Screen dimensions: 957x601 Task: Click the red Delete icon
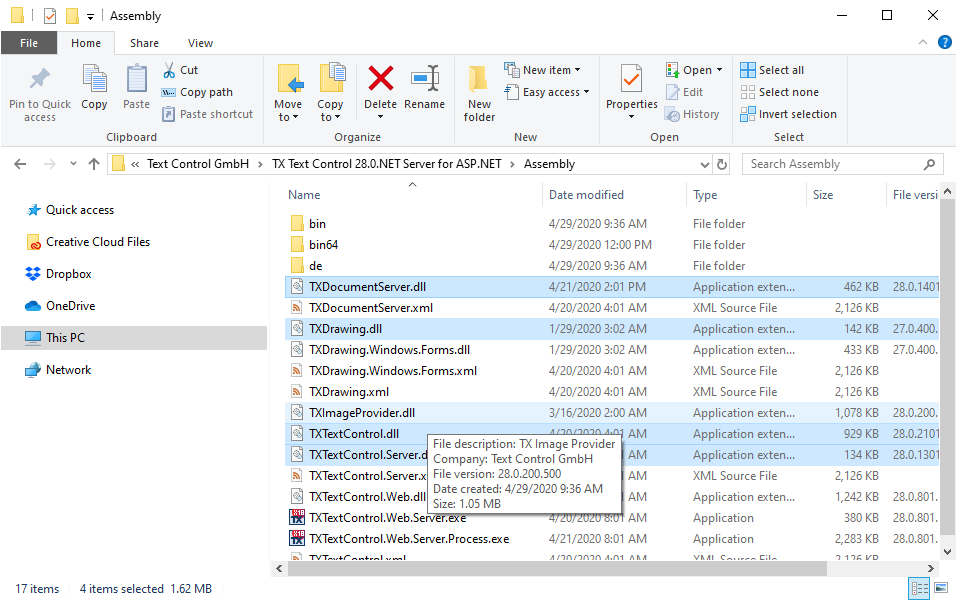point(380,79)
